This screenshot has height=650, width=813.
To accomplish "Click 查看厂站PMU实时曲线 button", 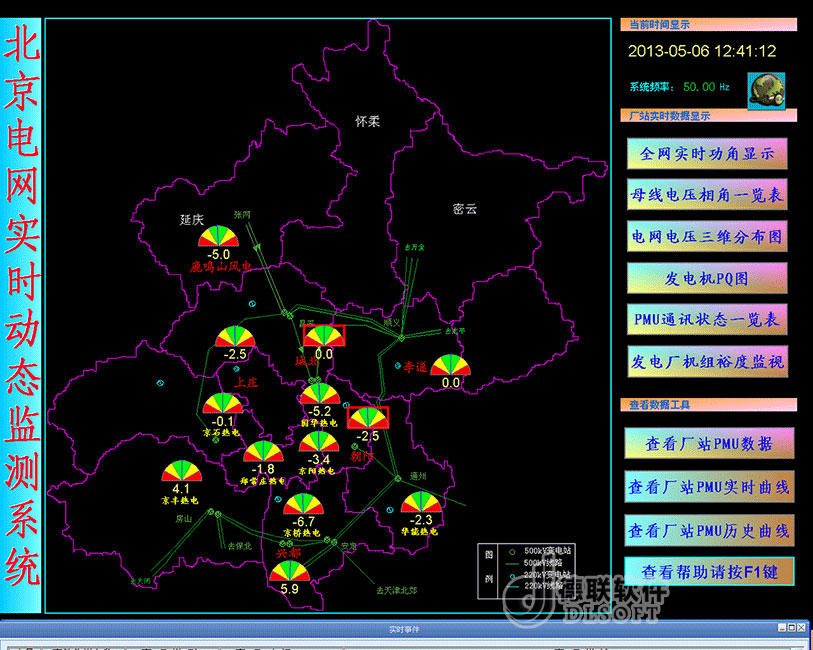I will [x=709, y=487].
